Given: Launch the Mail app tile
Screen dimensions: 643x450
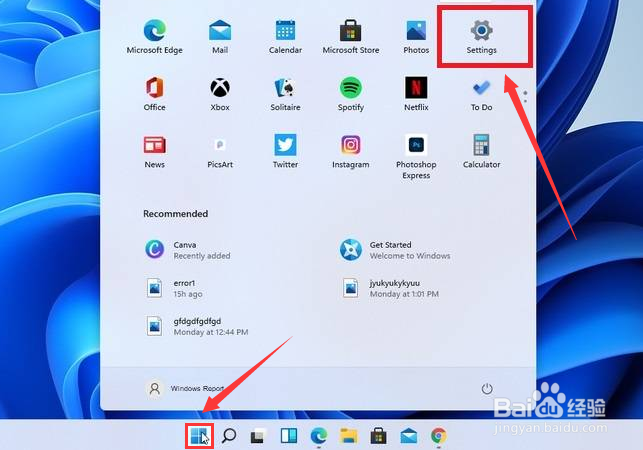Looking at the screenshot, I should [220, 37].
